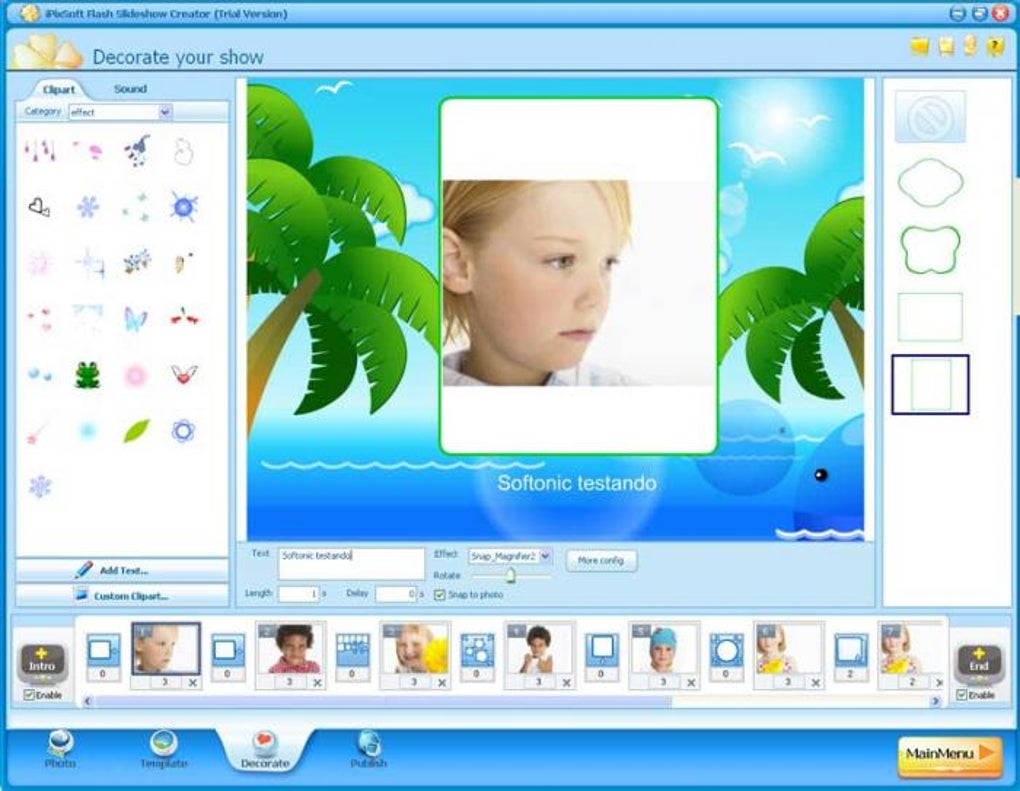Select the butterfly-shaped photo frame on the right
Viewport: 1020px width, 791px height.
click(x=929, y=250)
